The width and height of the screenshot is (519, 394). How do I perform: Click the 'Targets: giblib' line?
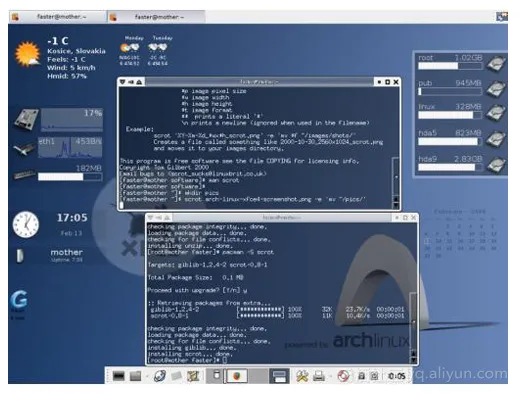pyautogui.click(x=207, y=265)
